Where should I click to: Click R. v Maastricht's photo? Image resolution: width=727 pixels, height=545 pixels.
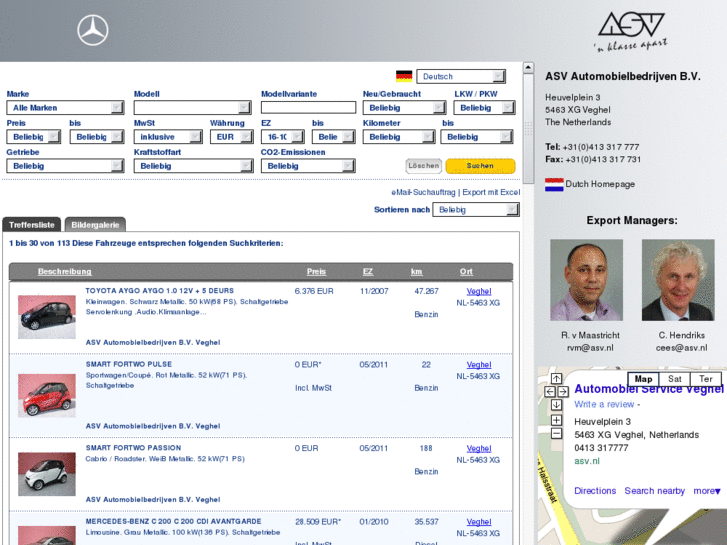587,280
